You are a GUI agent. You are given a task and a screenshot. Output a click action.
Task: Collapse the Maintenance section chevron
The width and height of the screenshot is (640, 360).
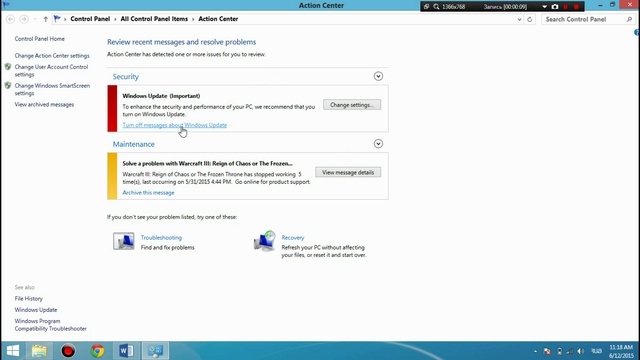[378, 144]
